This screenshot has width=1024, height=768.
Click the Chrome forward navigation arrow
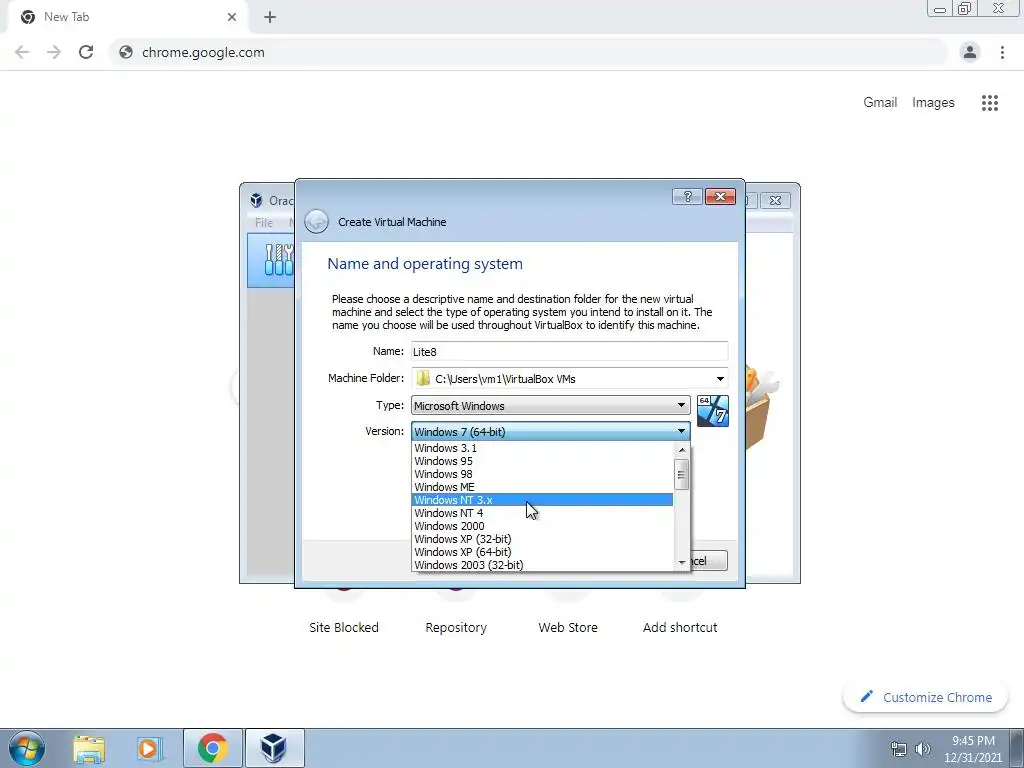(54, 52)
